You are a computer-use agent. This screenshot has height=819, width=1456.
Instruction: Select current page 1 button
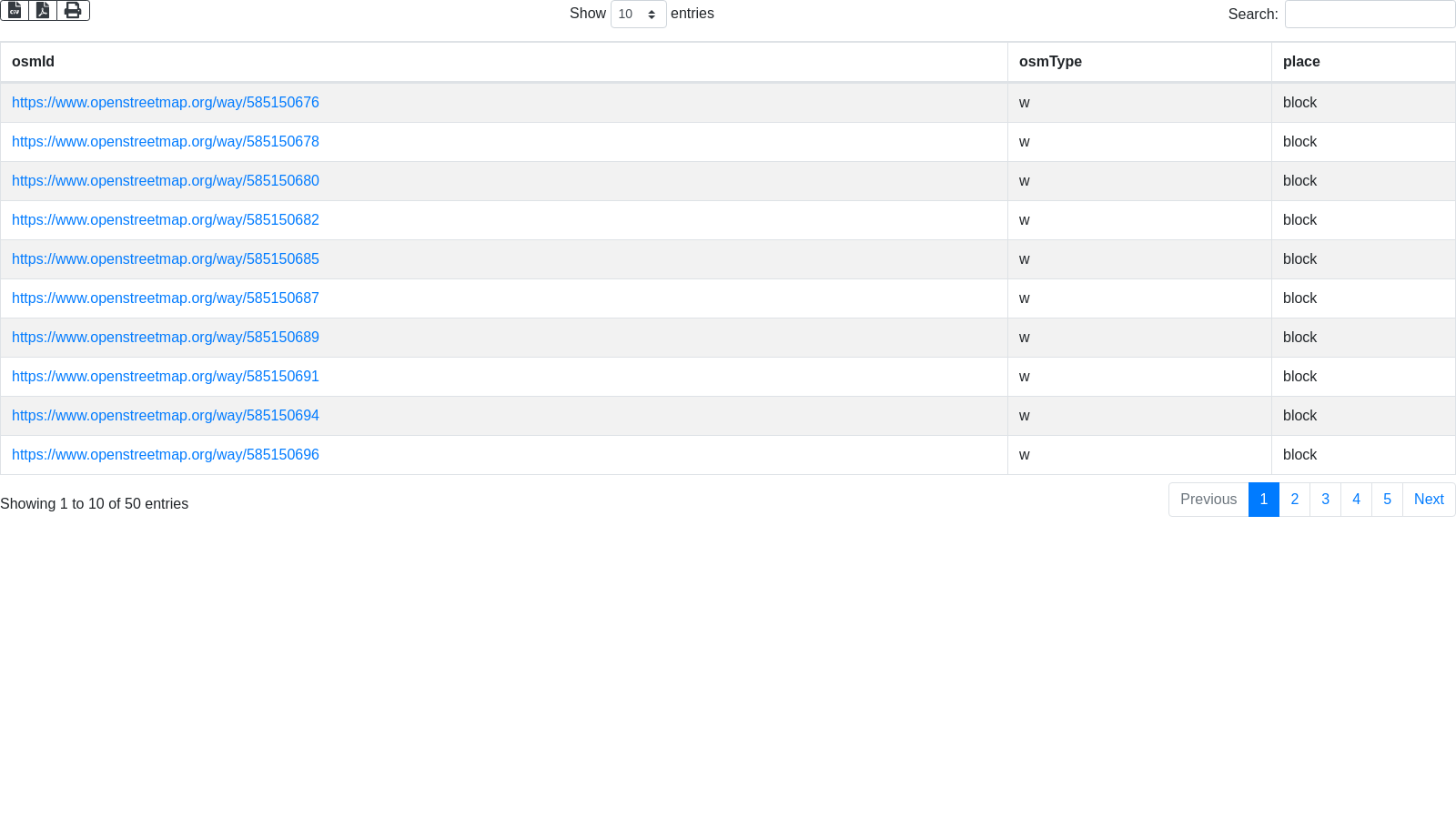(x=1263, y=500)
